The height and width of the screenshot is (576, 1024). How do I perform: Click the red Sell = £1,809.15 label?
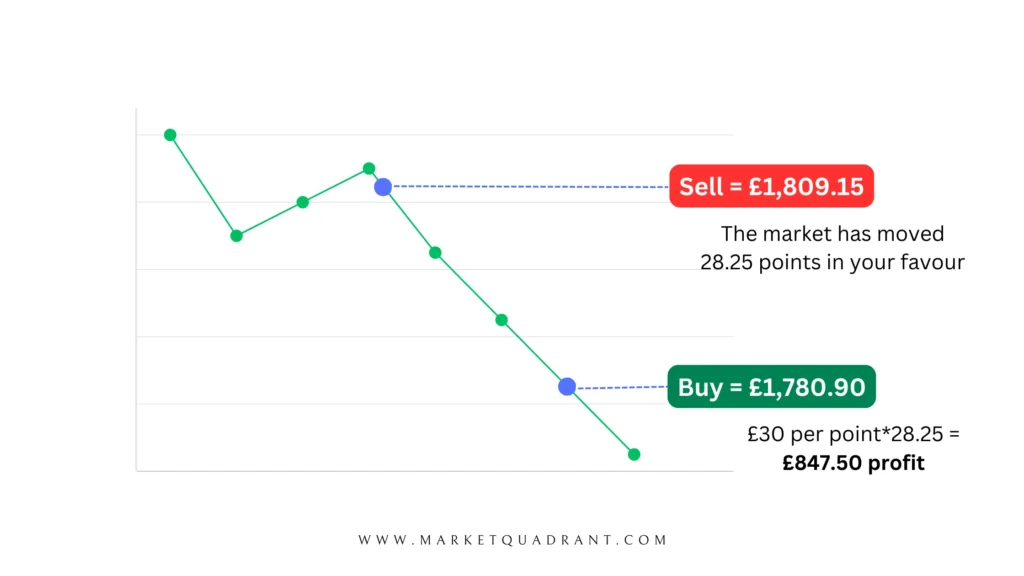(x=771, y=186)
